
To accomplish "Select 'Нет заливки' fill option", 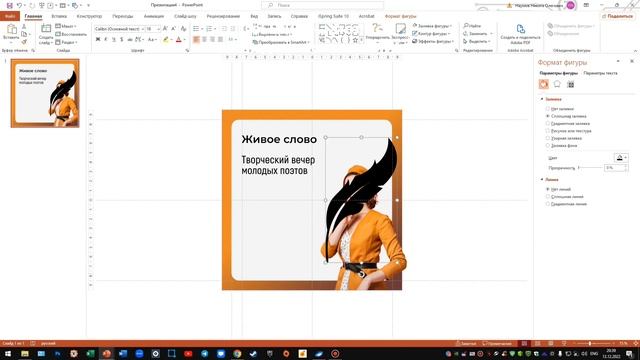I will pos(559,109).
